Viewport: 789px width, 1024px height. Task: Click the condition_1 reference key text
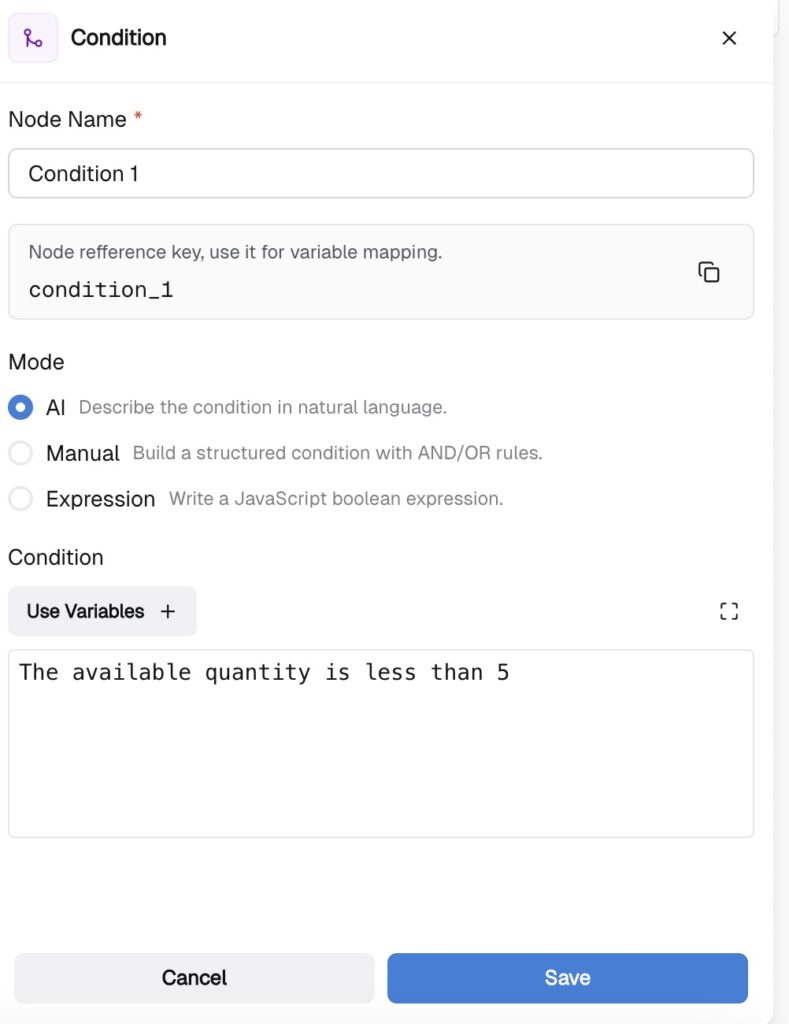[101, 290]
